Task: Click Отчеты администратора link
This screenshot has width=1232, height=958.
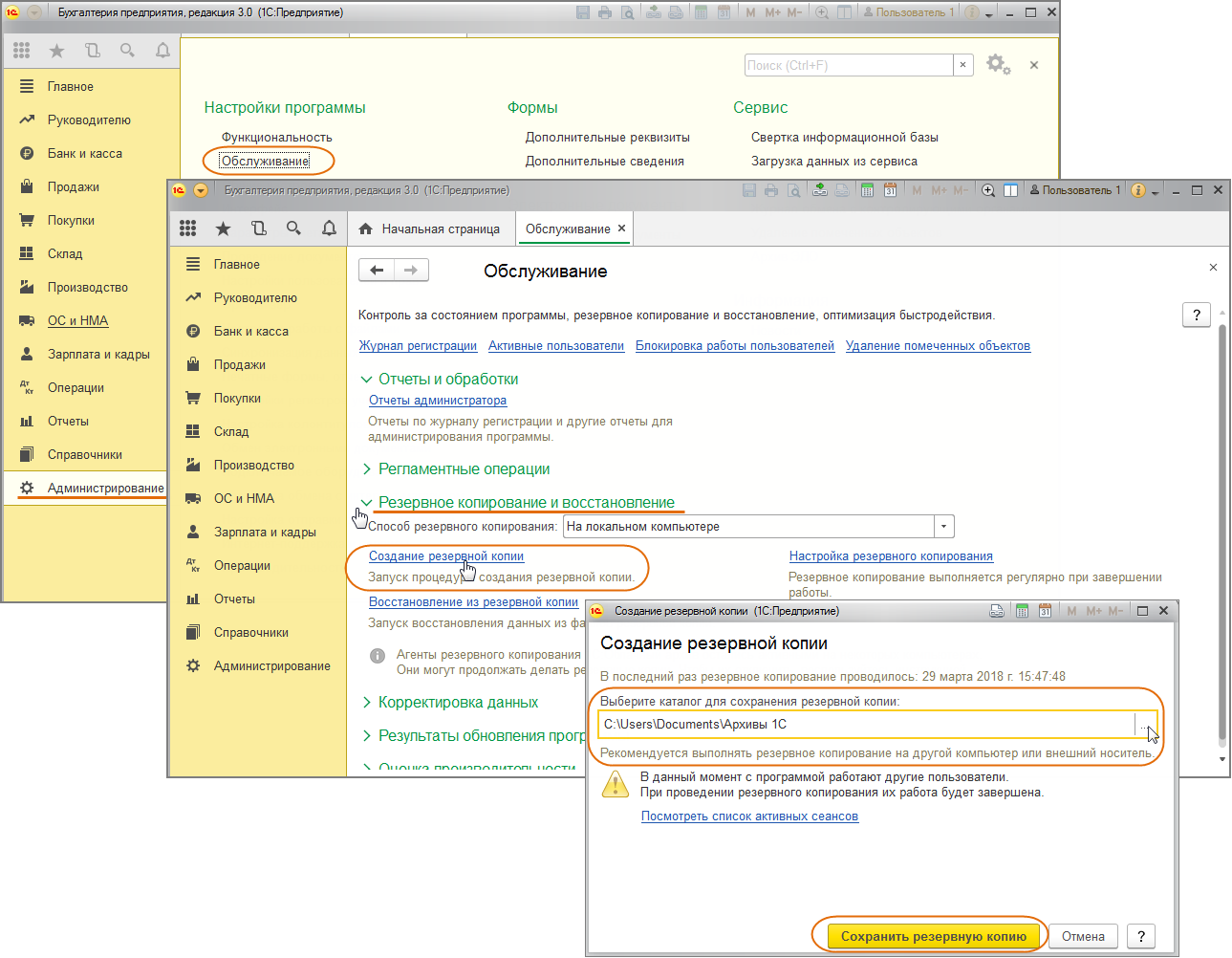Action: point(438,401)
